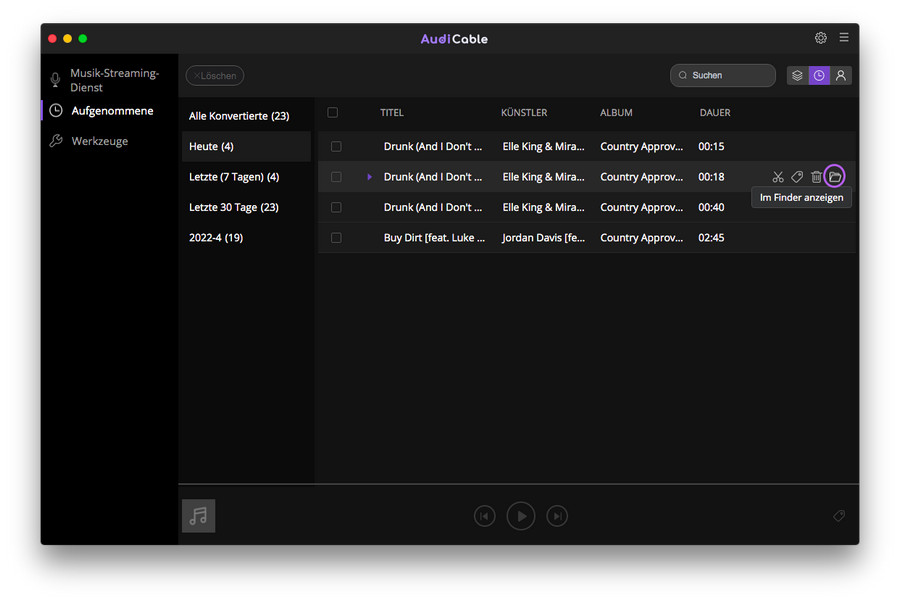900x603 pixels.
Task: Select the track with duration 00:40
Action: 587,207
